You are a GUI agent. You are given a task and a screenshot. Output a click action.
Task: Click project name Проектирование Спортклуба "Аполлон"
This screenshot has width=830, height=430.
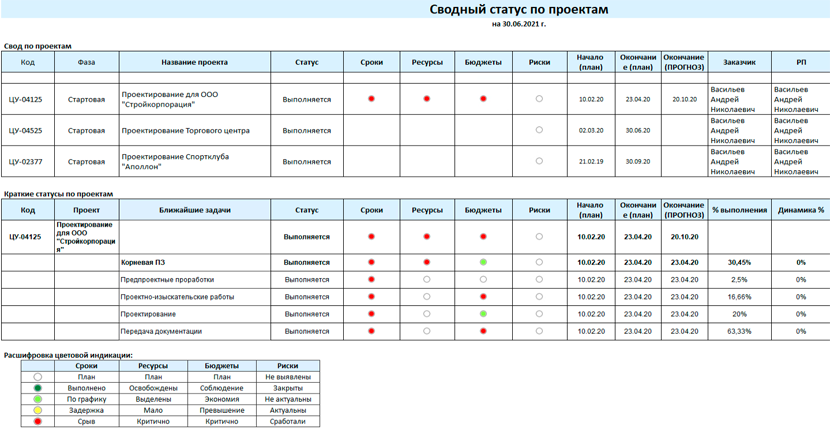click(175, 162)
